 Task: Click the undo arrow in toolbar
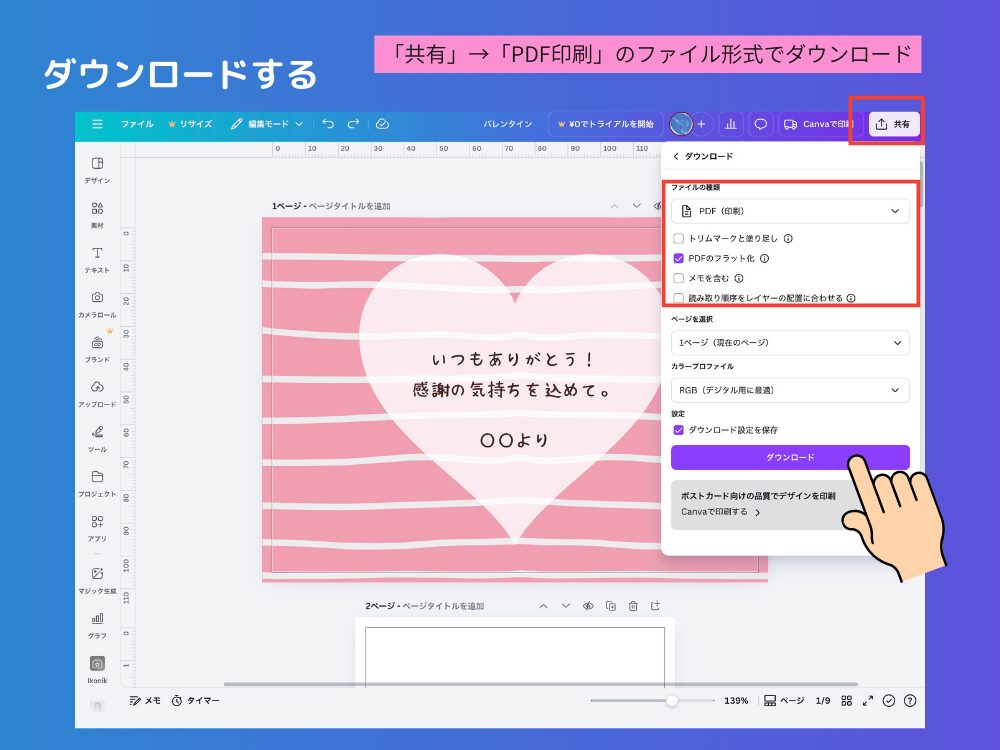coord(330,124)
